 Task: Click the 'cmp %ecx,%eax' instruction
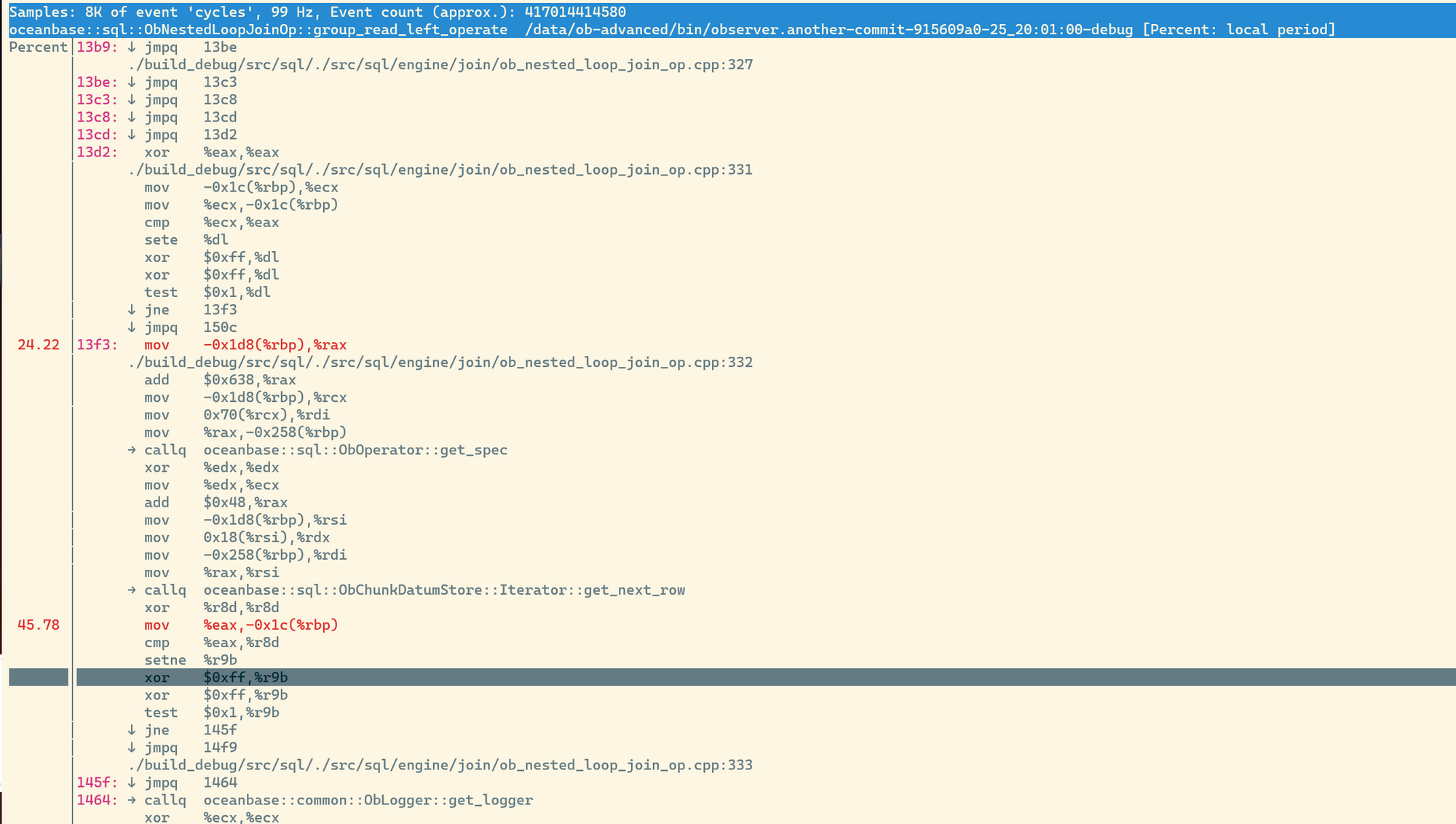(211, 222)
